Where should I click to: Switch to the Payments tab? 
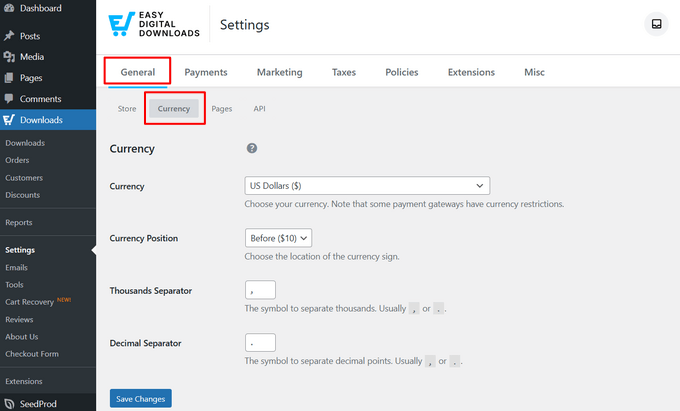pos(206,72)
